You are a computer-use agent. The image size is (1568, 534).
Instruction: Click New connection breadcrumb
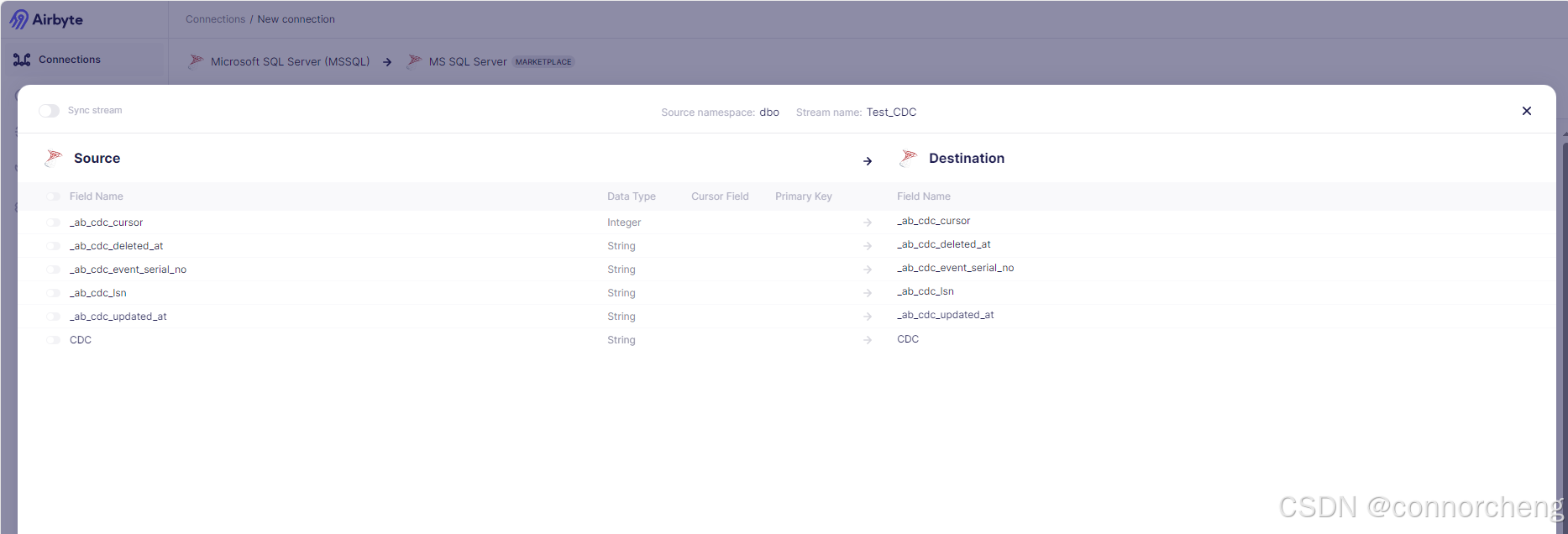(296, 19)
